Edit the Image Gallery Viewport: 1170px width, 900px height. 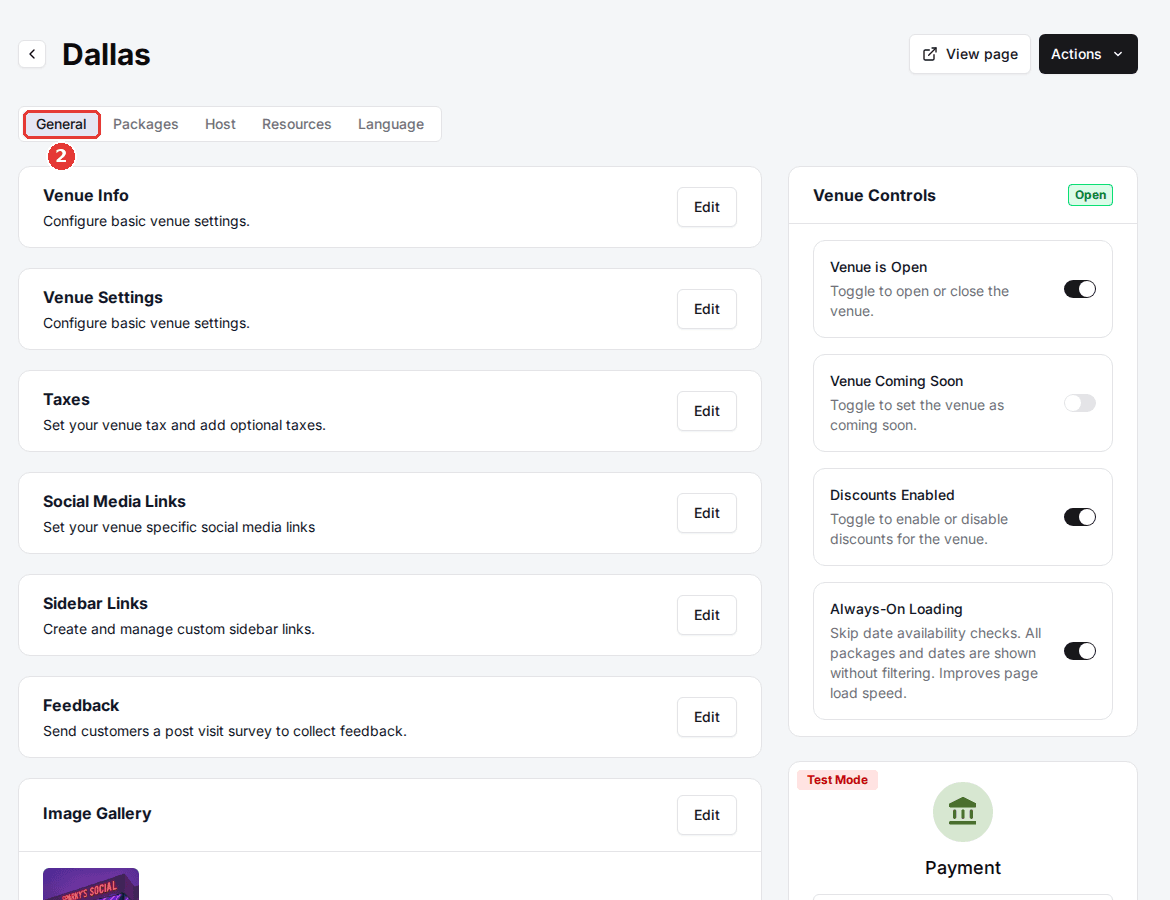click(707, 815)
